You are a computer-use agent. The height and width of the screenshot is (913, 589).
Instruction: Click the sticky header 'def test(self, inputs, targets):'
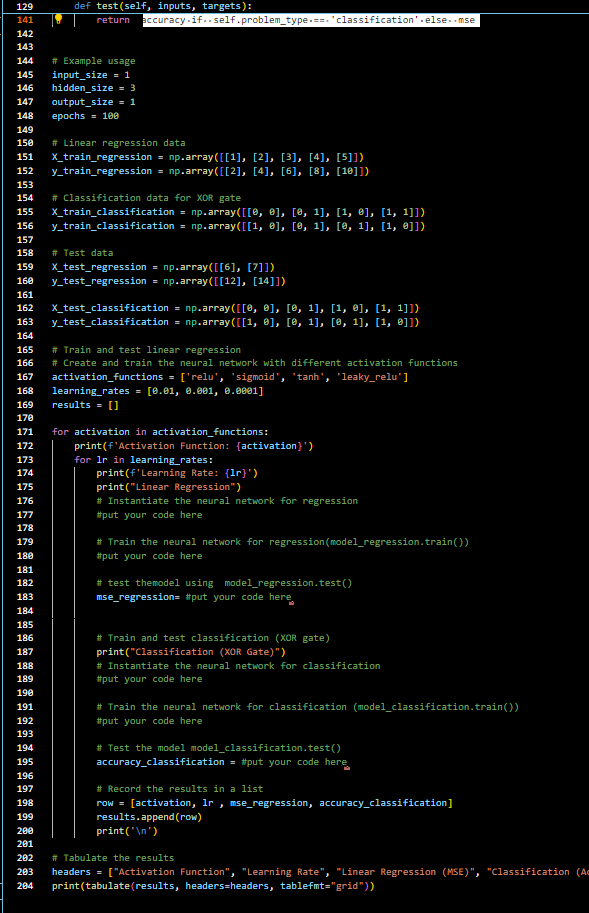(163, 6)
